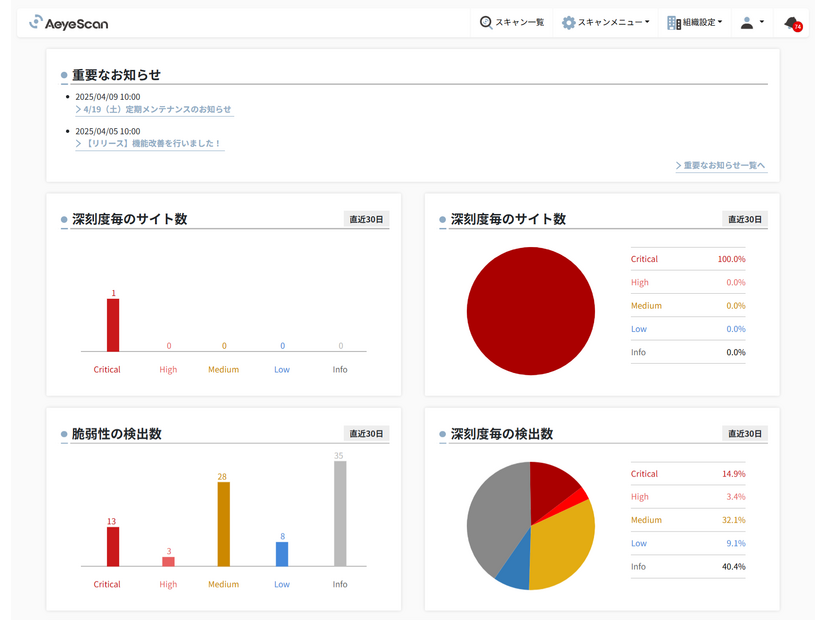Click the Critical 100.0% legend row
The height and width of the screenshot is (620, 826).
[x=688, y=258]
